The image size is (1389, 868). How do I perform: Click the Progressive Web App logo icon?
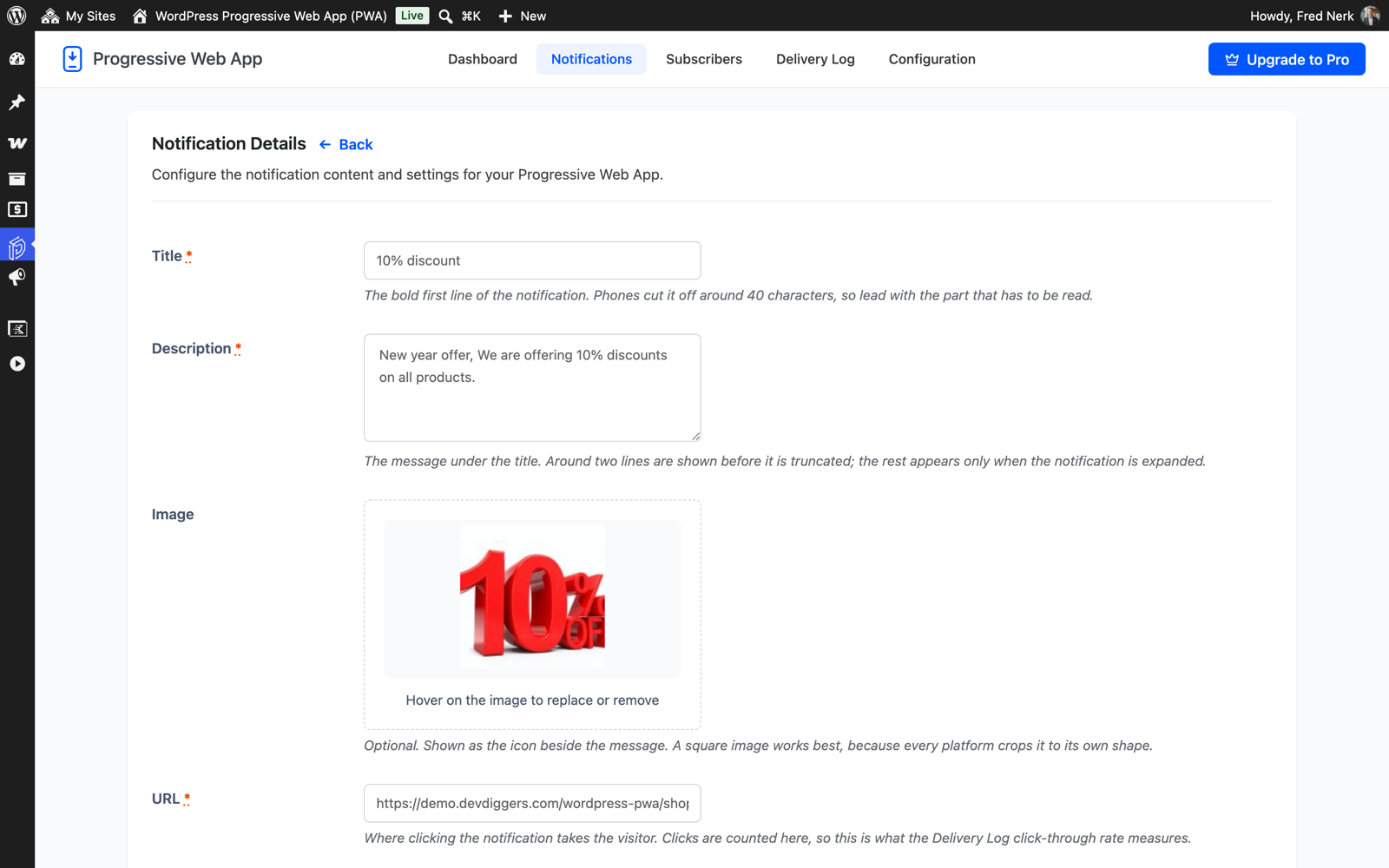click(73, 59)
